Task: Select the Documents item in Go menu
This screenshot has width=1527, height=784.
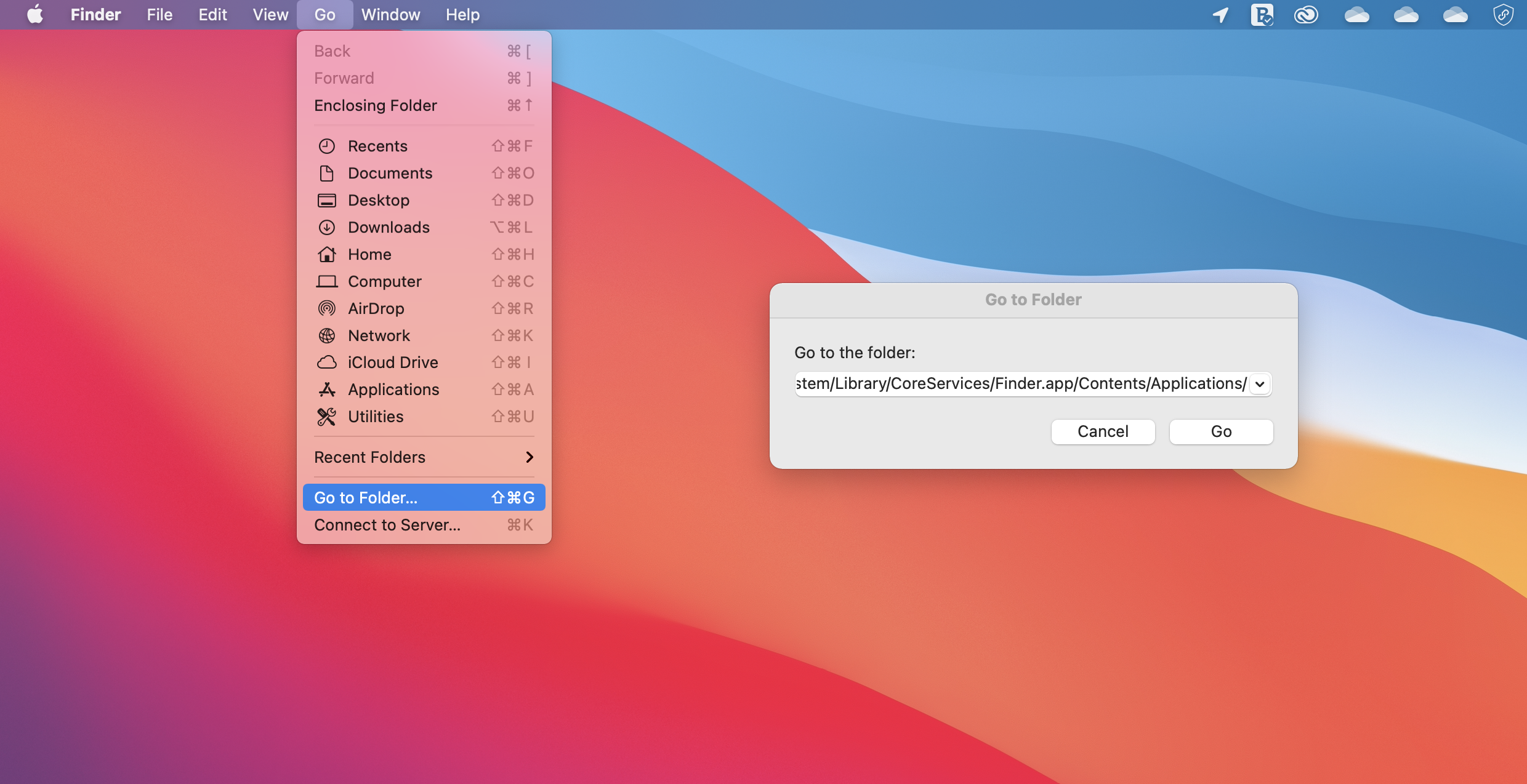Action: (390, 173)
